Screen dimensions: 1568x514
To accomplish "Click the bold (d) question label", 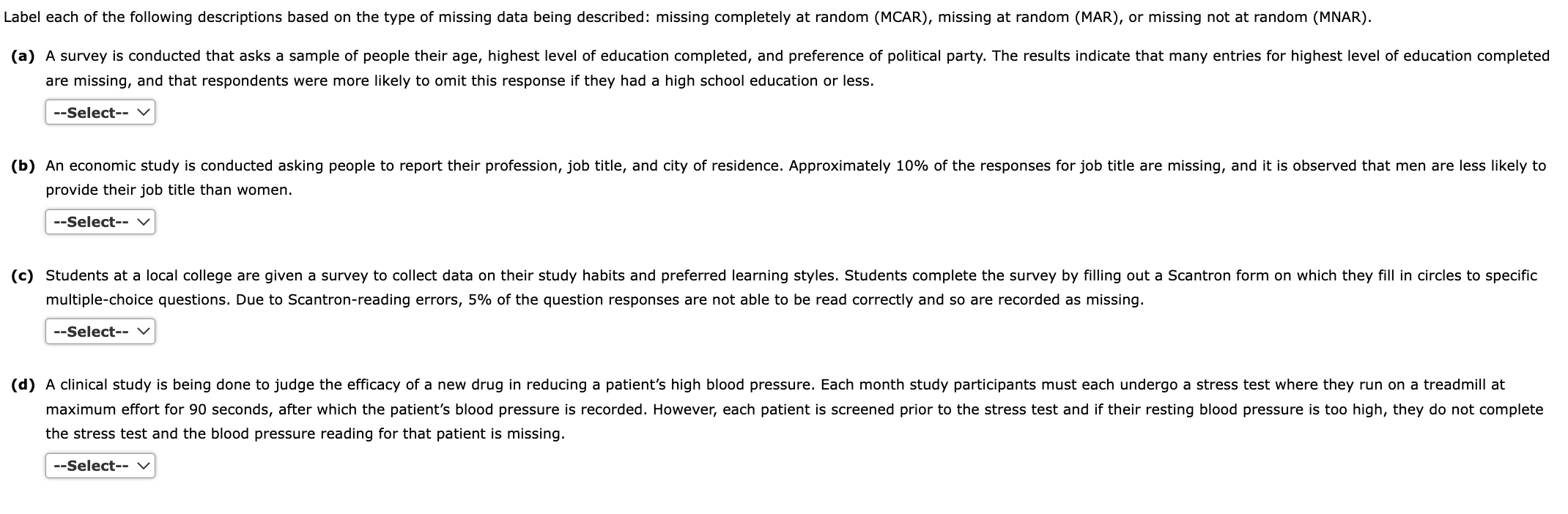I will pos(22,384).
